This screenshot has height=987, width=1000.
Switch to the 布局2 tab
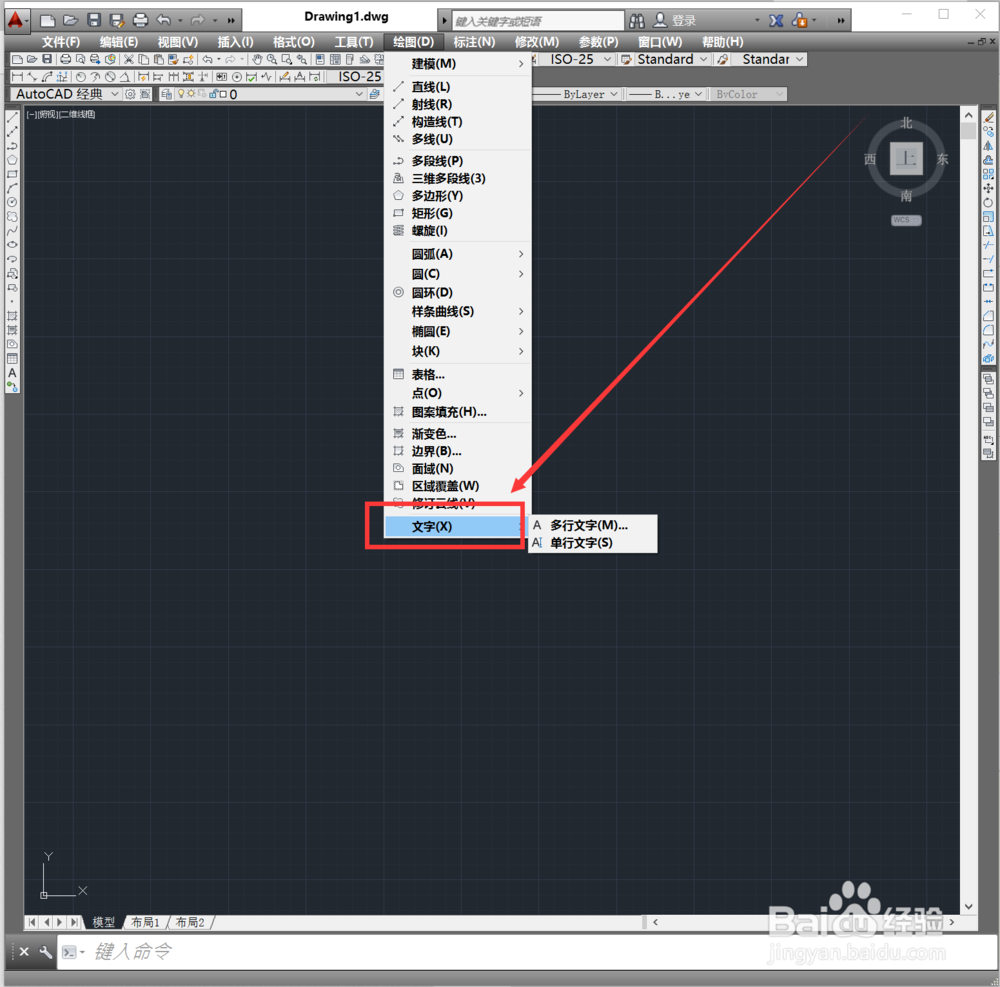190,922
